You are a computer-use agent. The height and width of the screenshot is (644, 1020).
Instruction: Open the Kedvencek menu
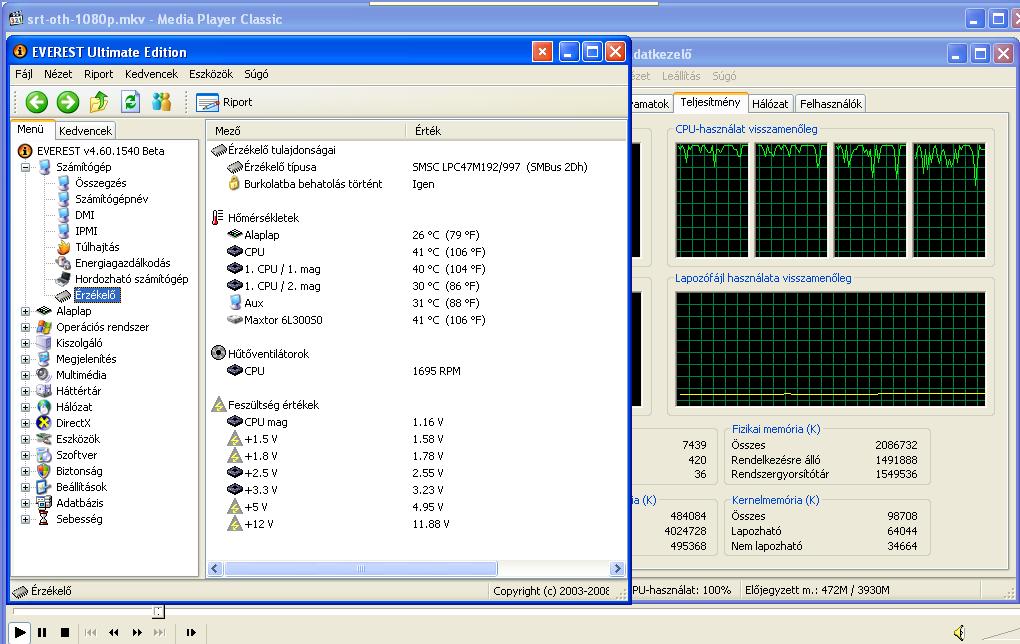tap(151, 74)
